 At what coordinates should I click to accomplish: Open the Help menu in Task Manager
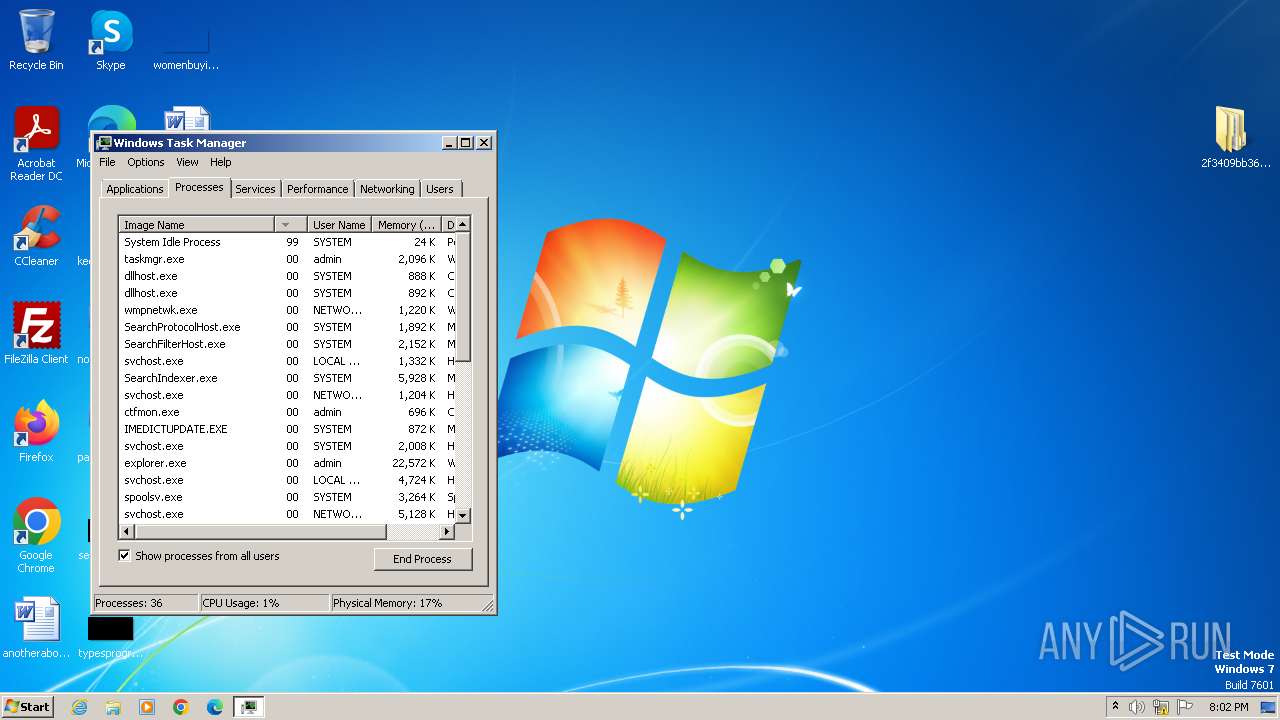pos(220,162)
